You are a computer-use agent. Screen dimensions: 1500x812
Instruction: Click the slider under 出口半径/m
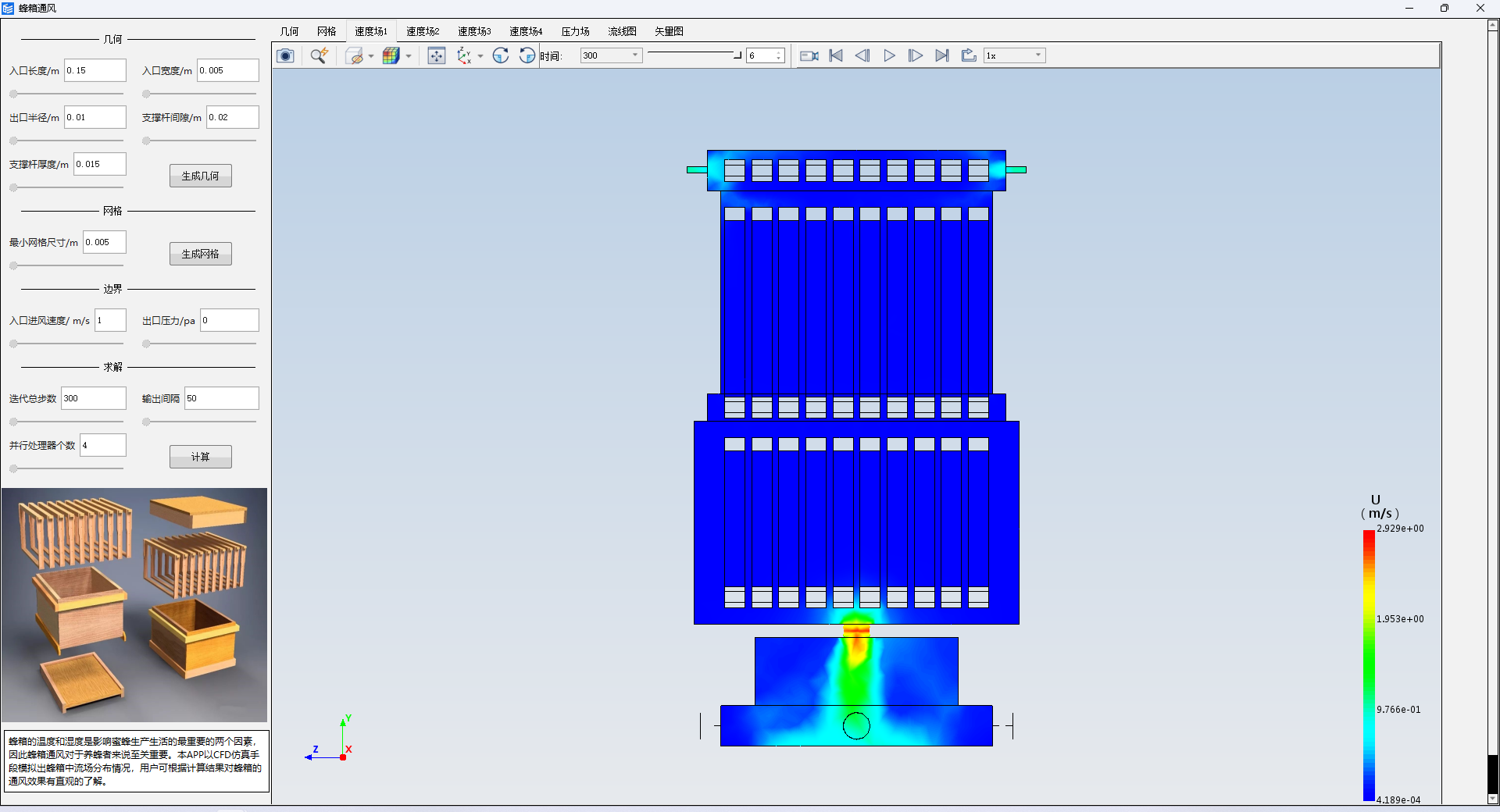tap(66, 141)
